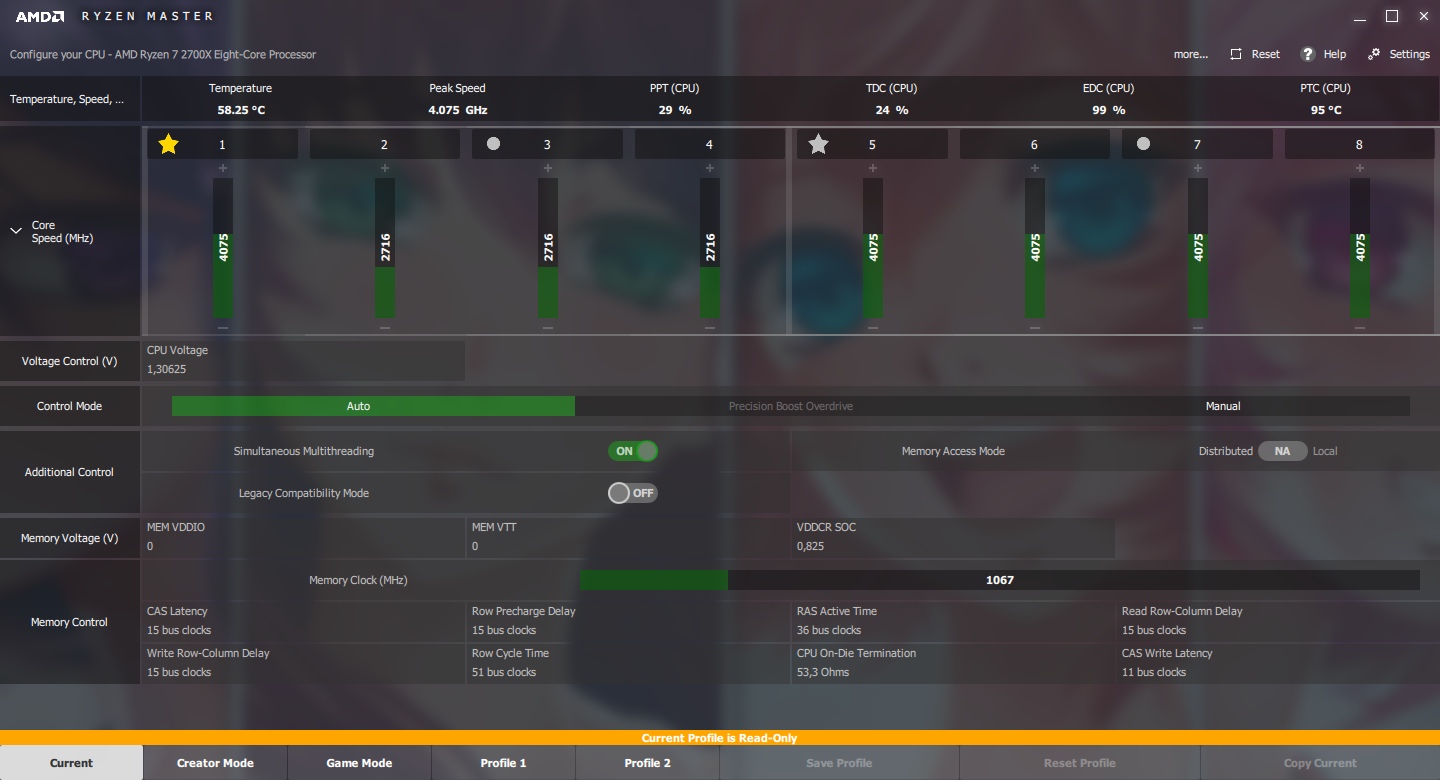Toggle Simultaneous Multithreading switch
Image resolution: width=1440 pixels, height=780 pixels.
(633, 451)
